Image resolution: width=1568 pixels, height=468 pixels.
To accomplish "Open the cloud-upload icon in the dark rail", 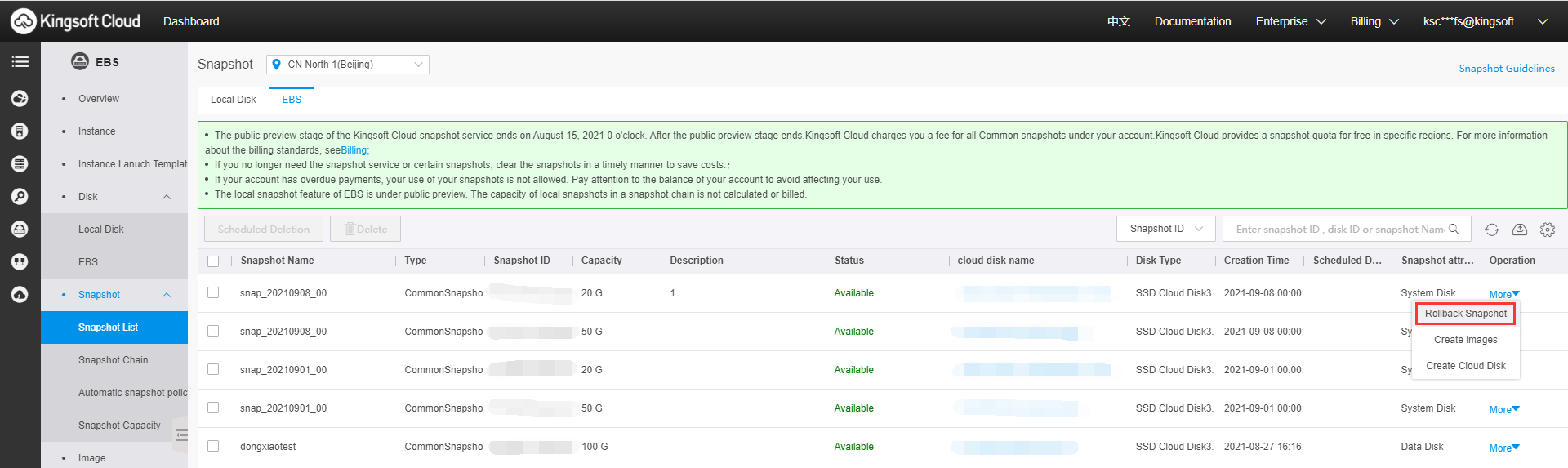I will coord(20,295).
